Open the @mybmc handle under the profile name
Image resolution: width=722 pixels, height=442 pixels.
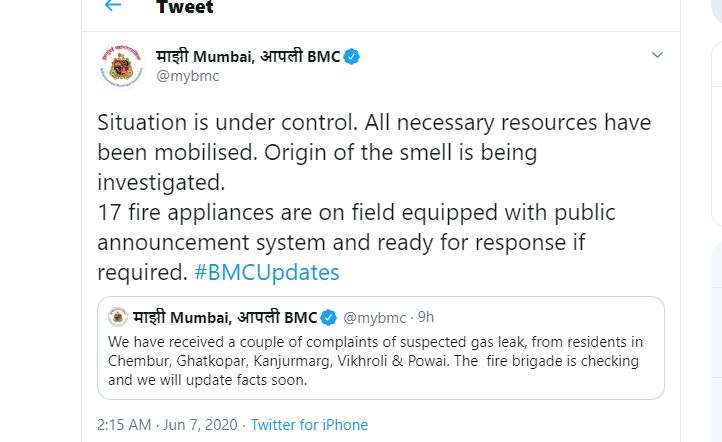click(x=187, y=76)
